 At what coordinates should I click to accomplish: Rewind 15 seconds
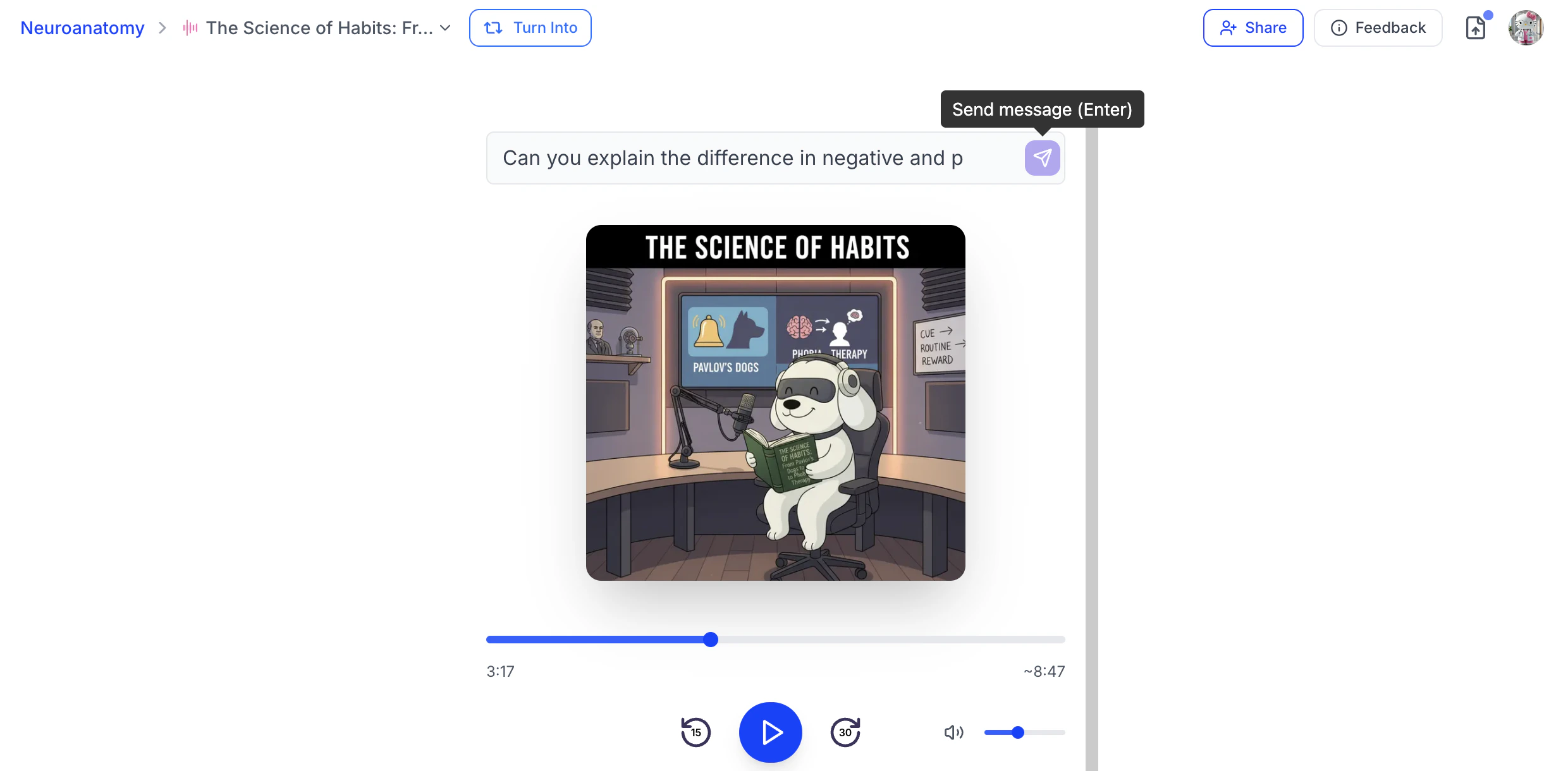pos(695,732)
